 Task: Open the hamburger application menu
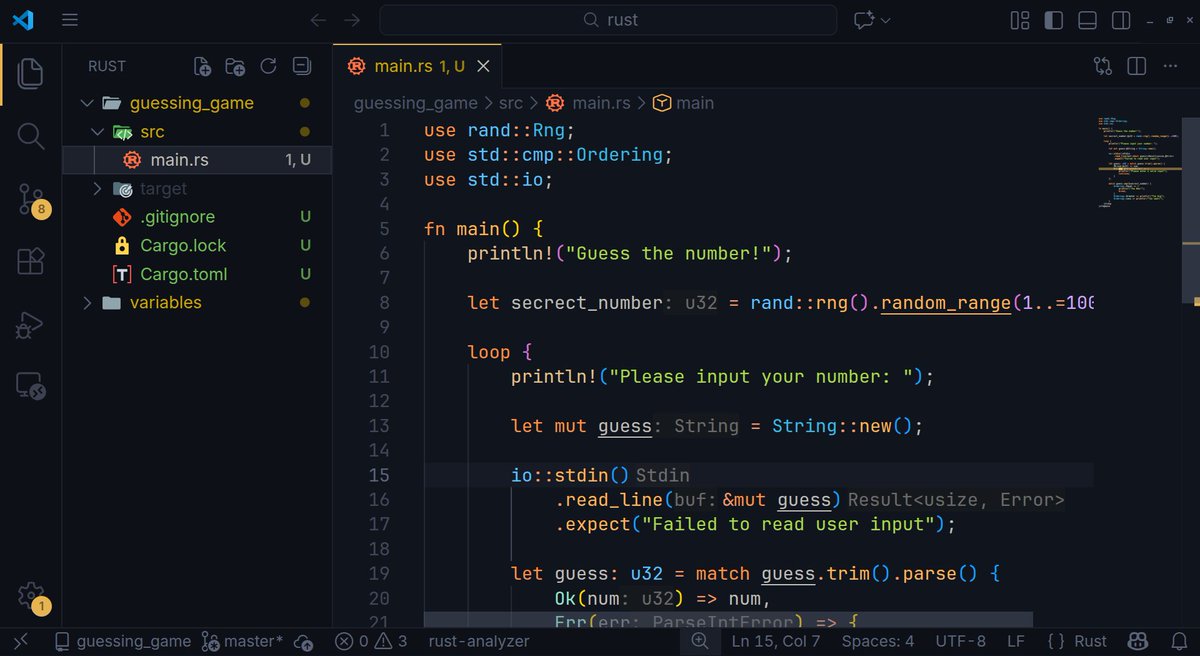click(x=69, y=20)
